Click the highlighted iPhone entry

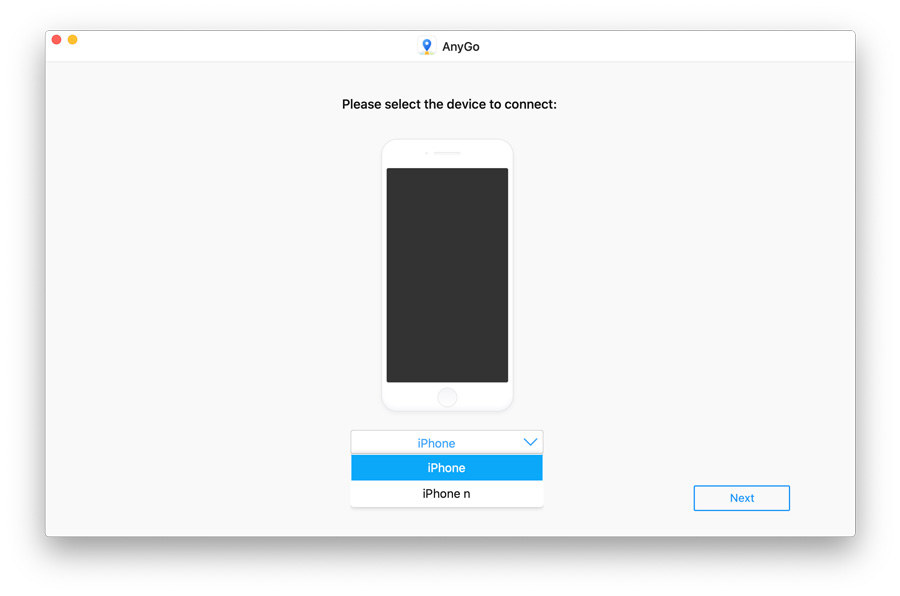(x=446, y=467)
